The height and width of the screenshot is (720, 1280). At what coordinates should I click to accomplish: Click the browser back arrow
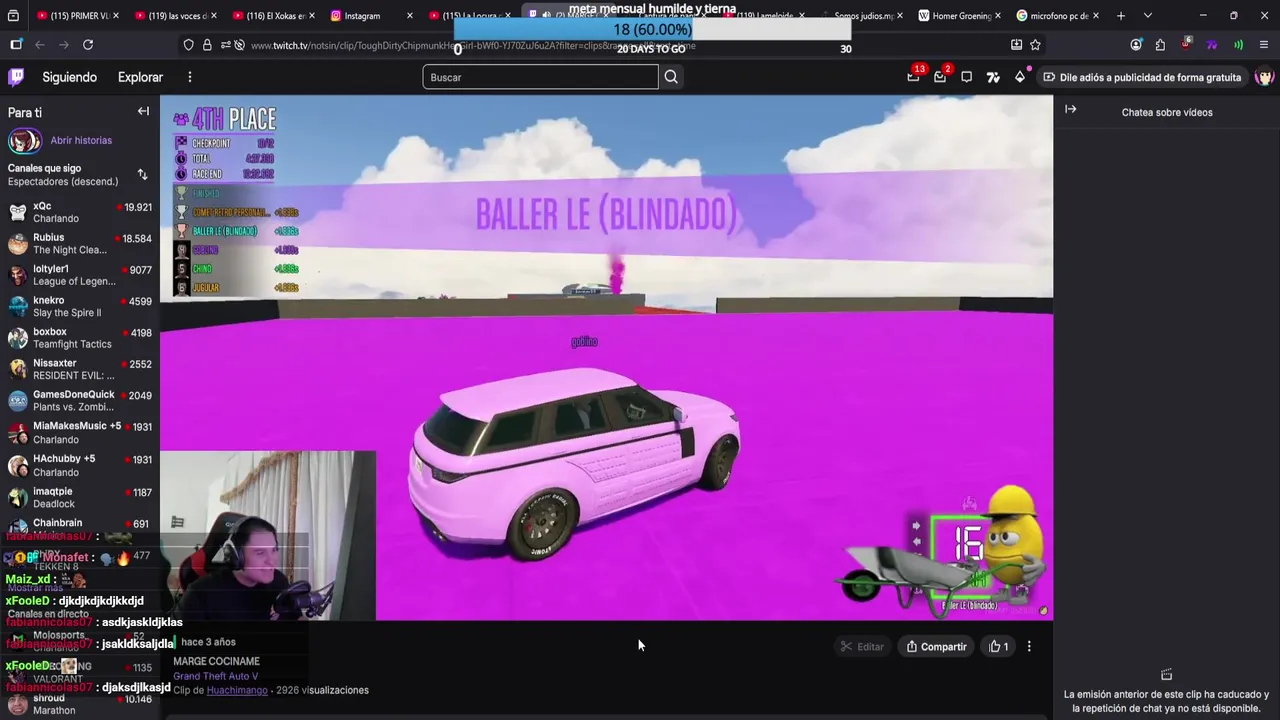pyautogui.click(x=40, y=45)
